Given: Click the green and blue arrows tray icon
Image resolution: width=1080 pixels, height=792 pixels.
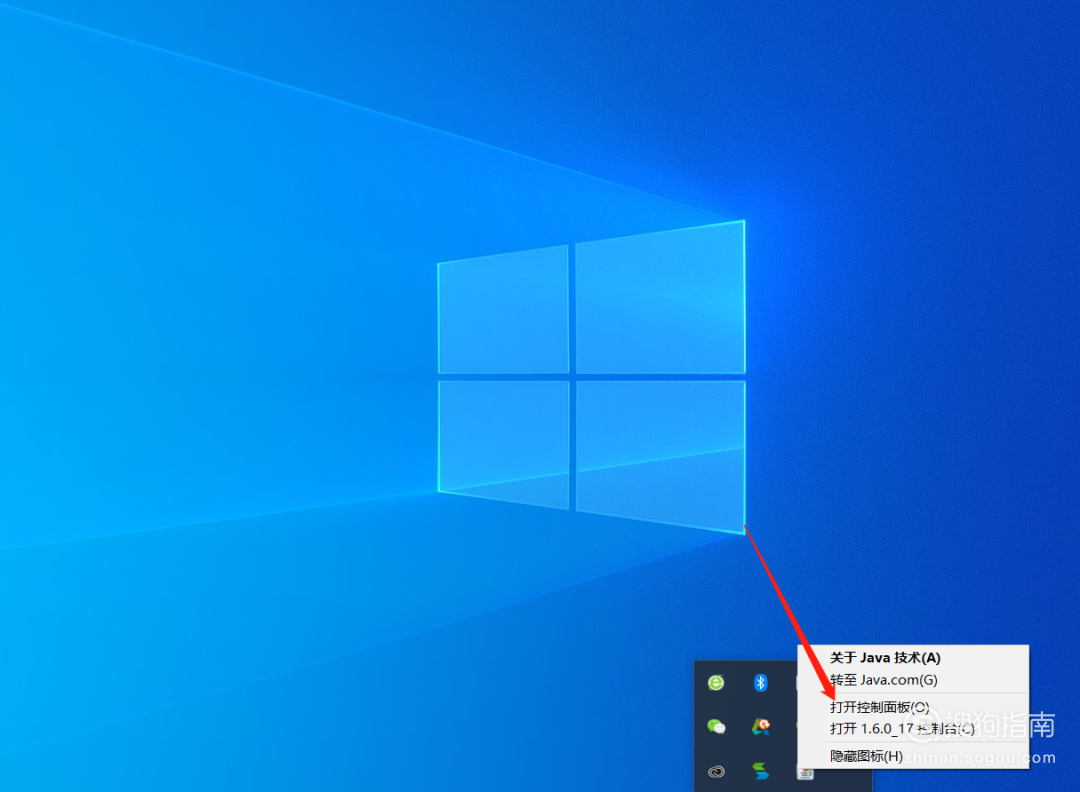Looking at the screenshot, I should pyautogui.click(x=760, y=771).
